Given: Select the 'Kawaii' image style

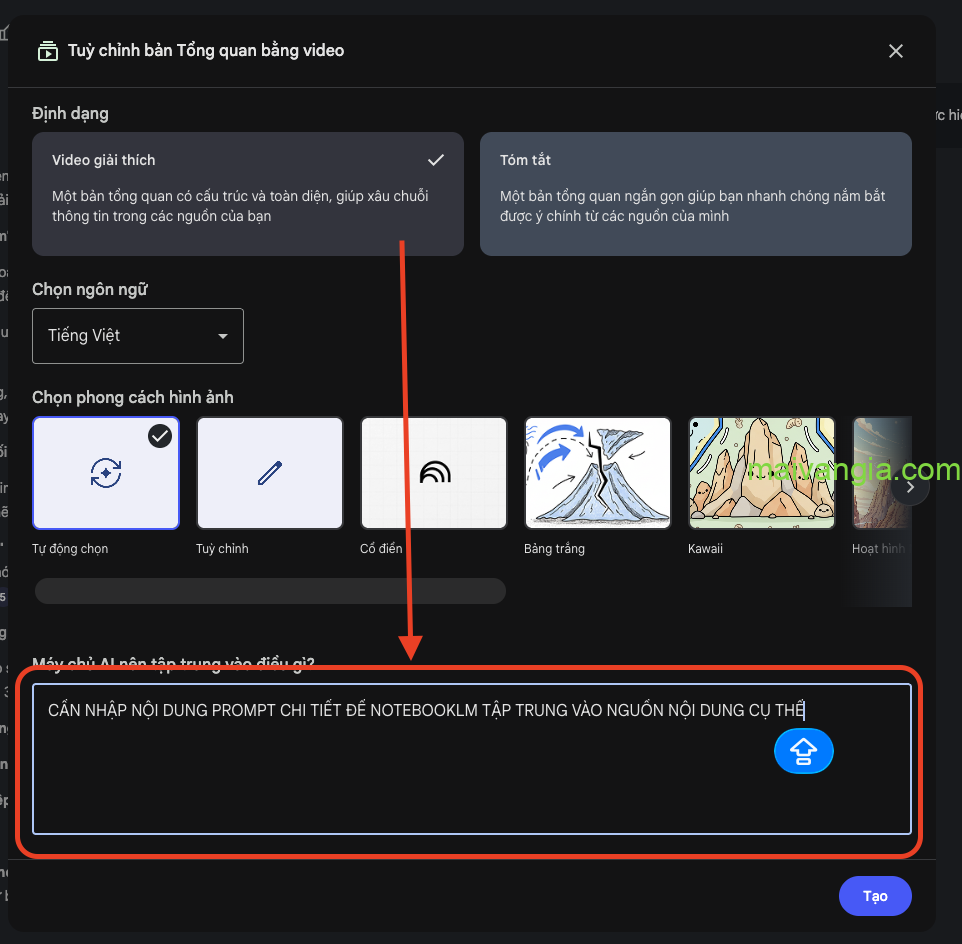Looking at the screenshot, I should pos(762,473).
